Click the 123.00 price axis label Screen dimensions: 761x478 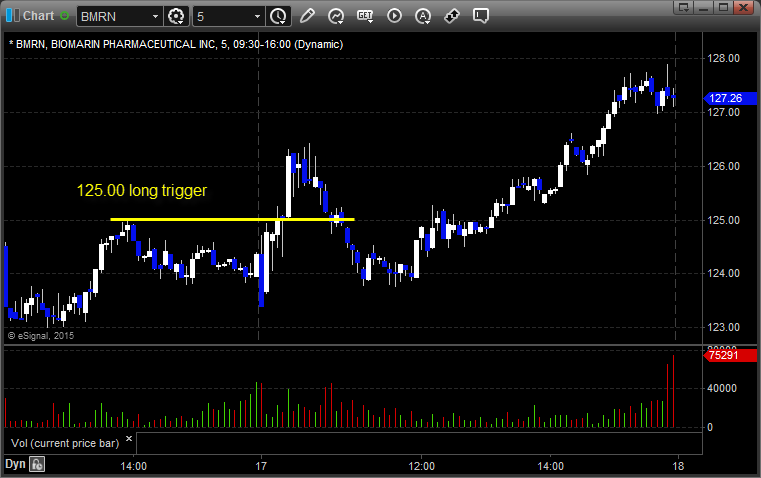[724, 327]
